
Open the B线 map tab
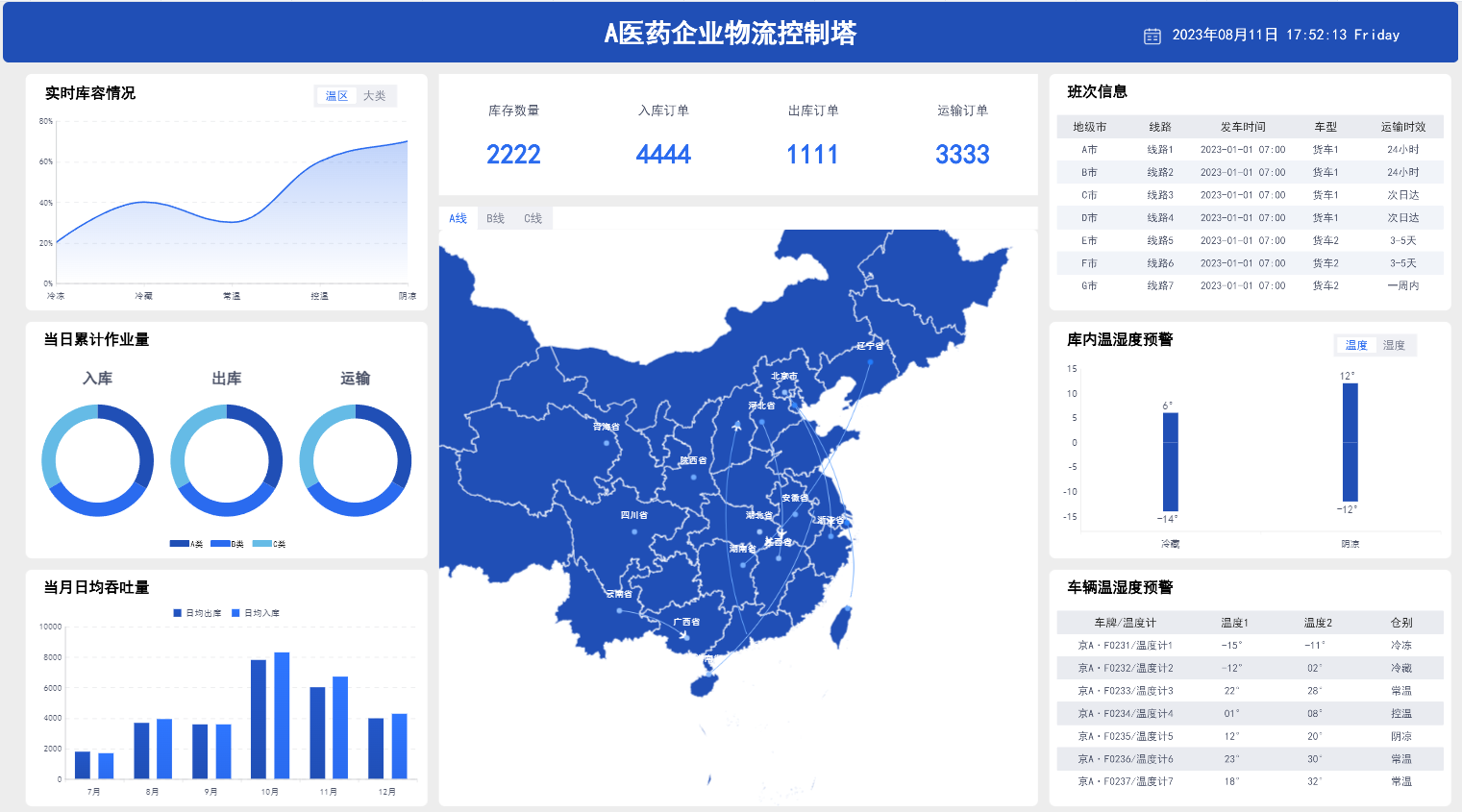(x=495, y=218)
